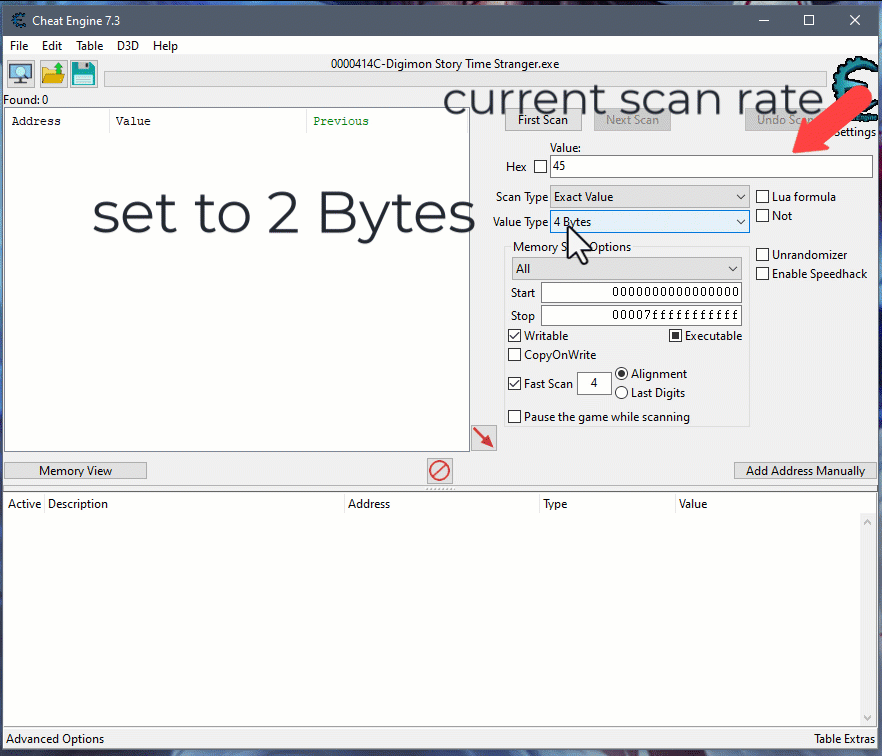Click the Add Address Manually button
Viewport: 882px width, 756px height.
[805, 471]
